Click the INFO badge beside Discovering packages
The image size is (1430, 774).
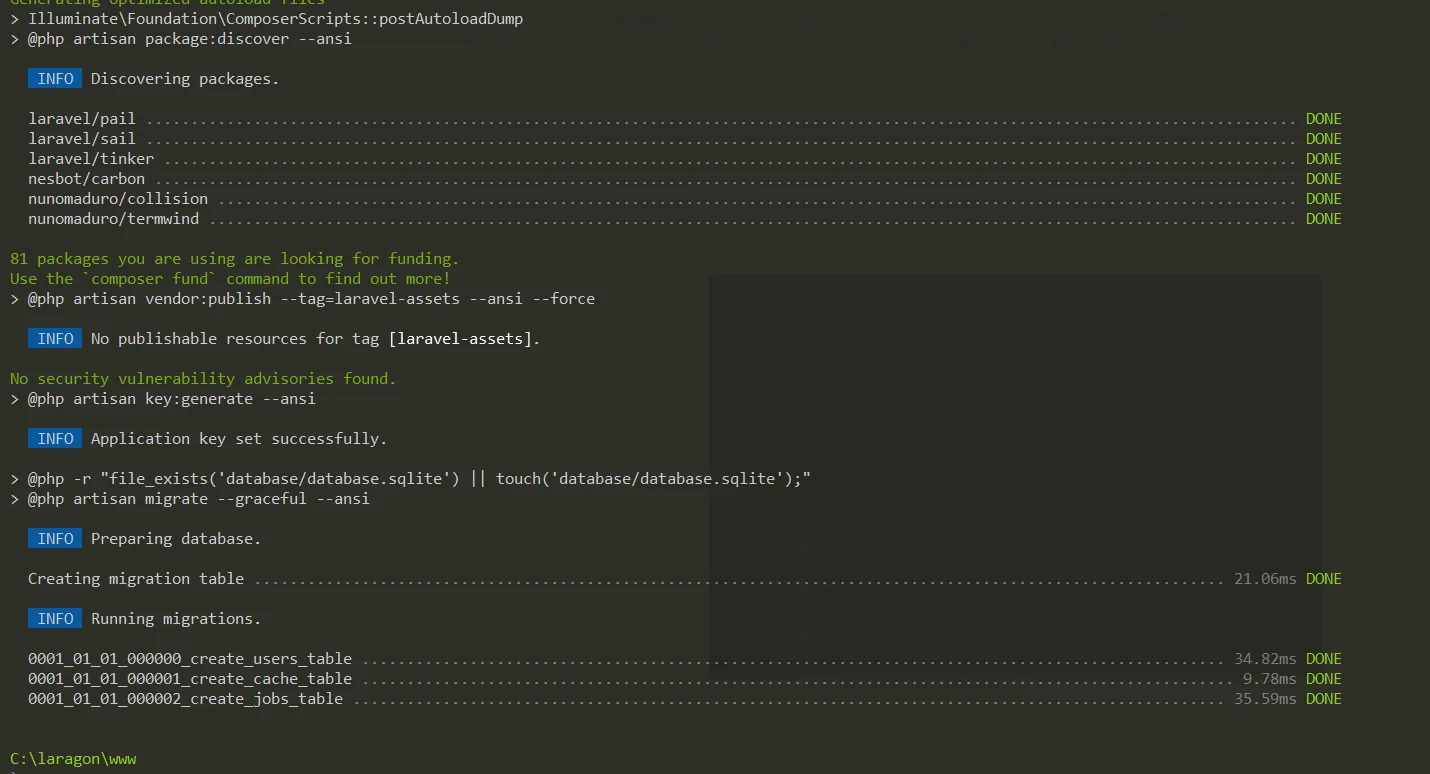click(x=55, y=79)
